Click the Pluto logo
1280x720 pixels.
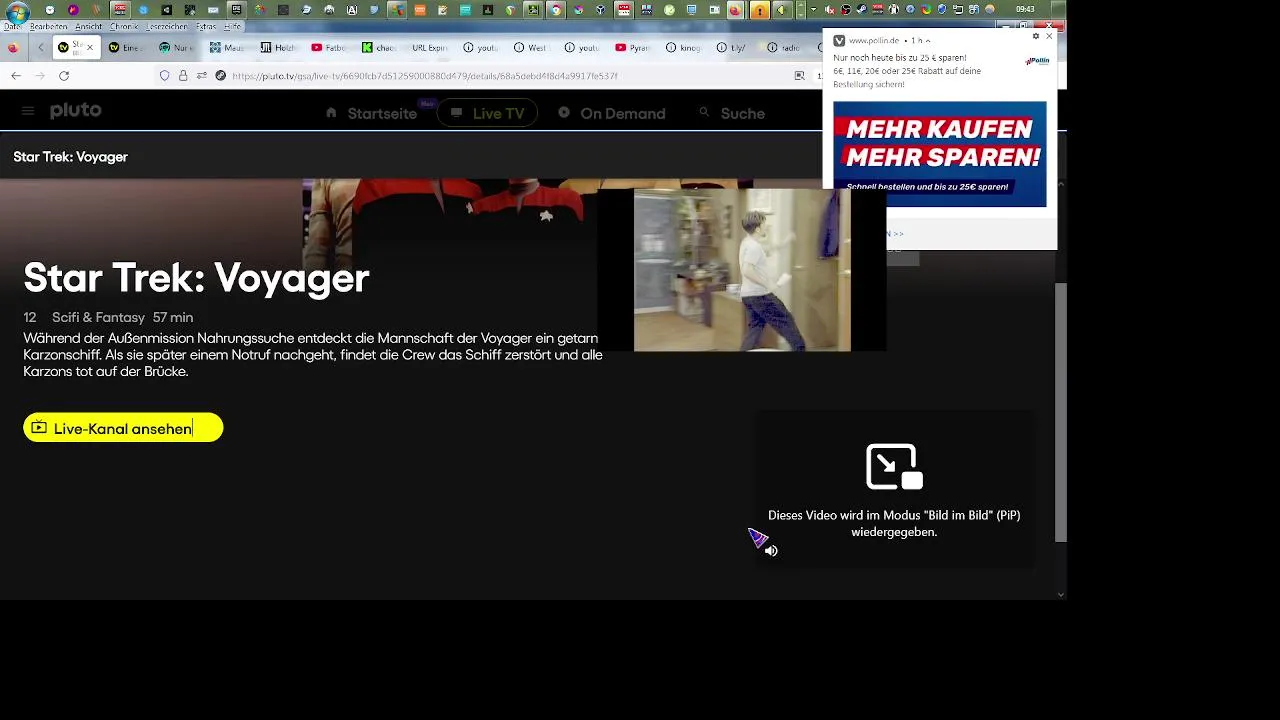[x=76, y=110]
